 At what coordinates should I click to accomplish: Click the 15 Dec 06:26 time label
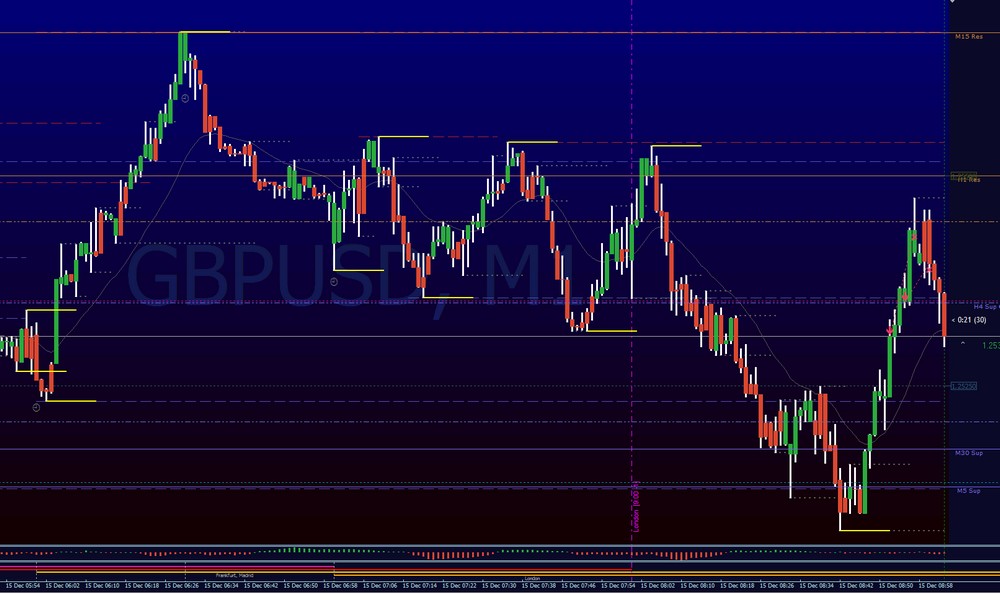[x=181, y=586]
